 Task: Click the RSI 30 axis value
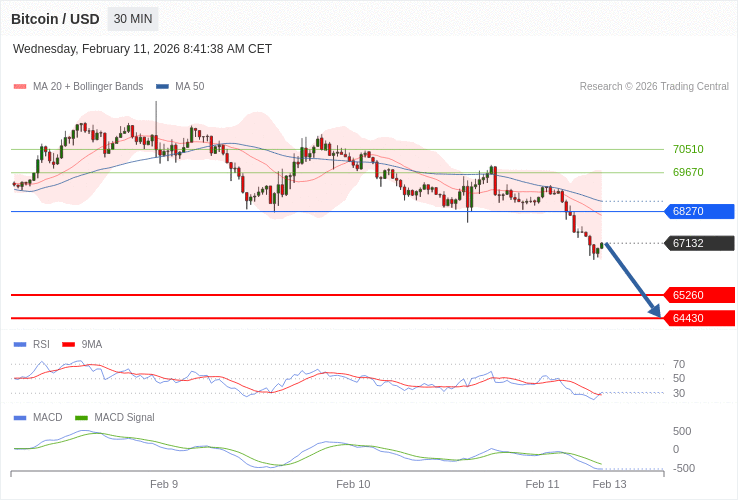[679, 393]
